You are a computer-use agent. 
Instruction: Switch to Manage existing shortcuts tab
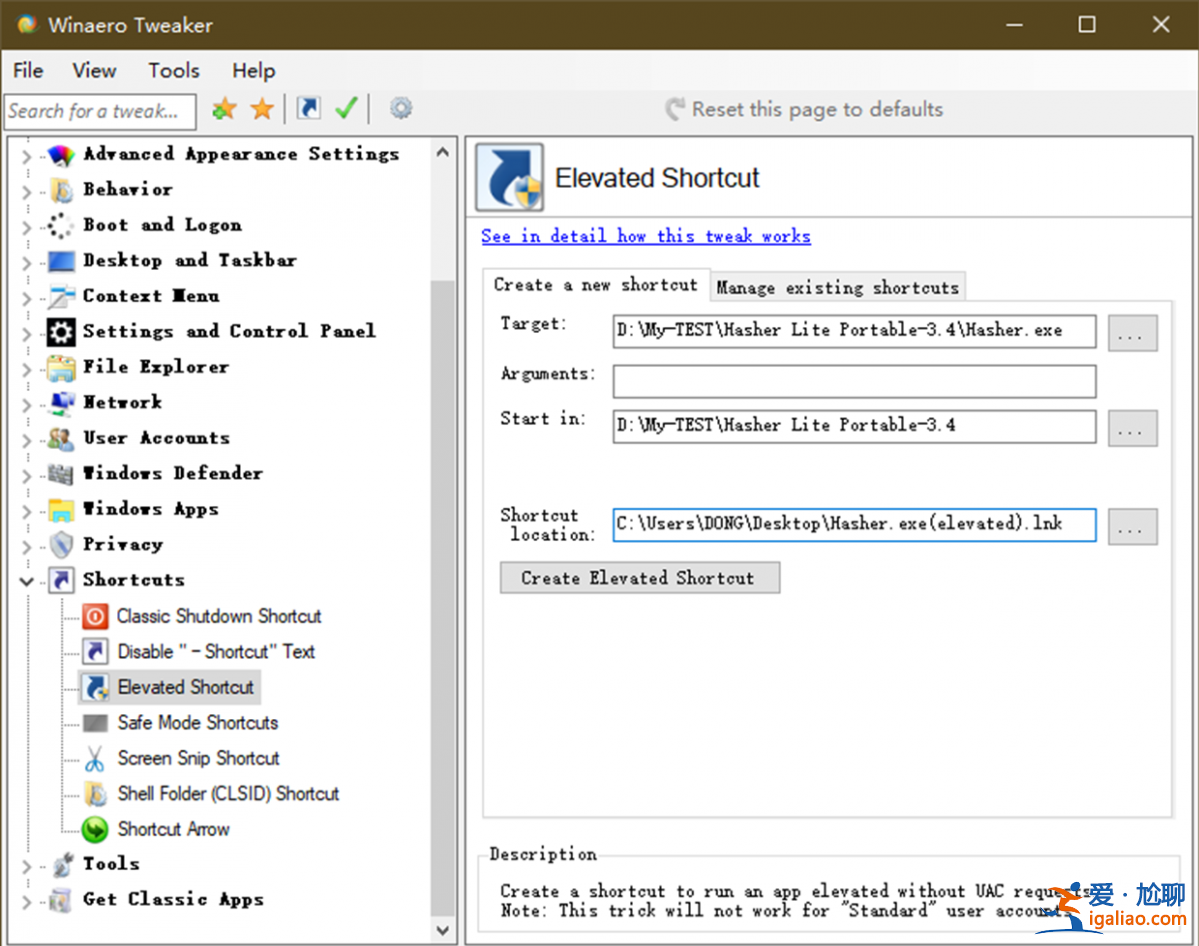pyautogui.click(x=837, y=287)
